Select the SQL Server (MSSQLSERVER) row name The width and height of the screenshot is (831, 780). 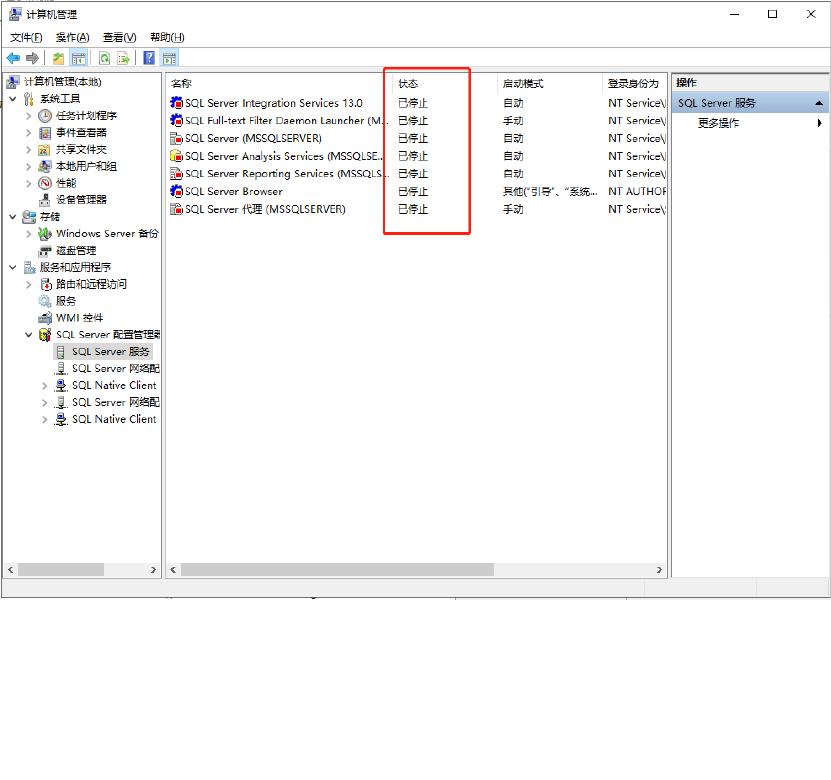(x=253, y=138)
